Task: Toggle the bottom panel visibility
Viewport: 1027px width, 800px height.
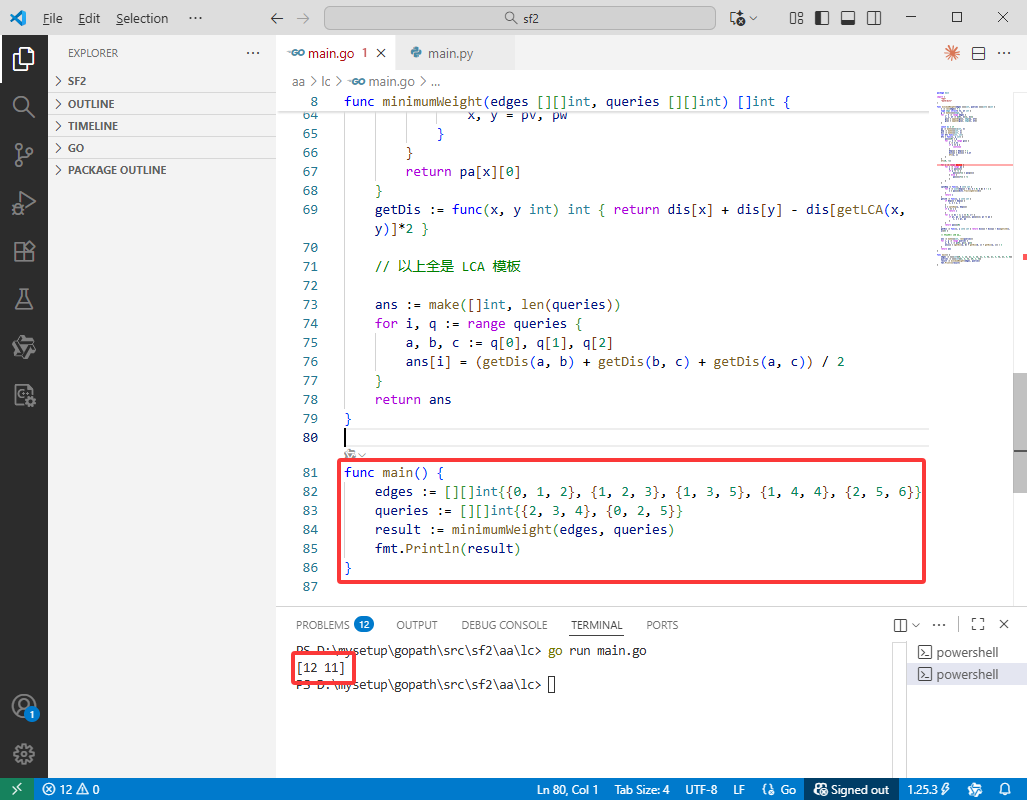Action: [x=848, y=18]
